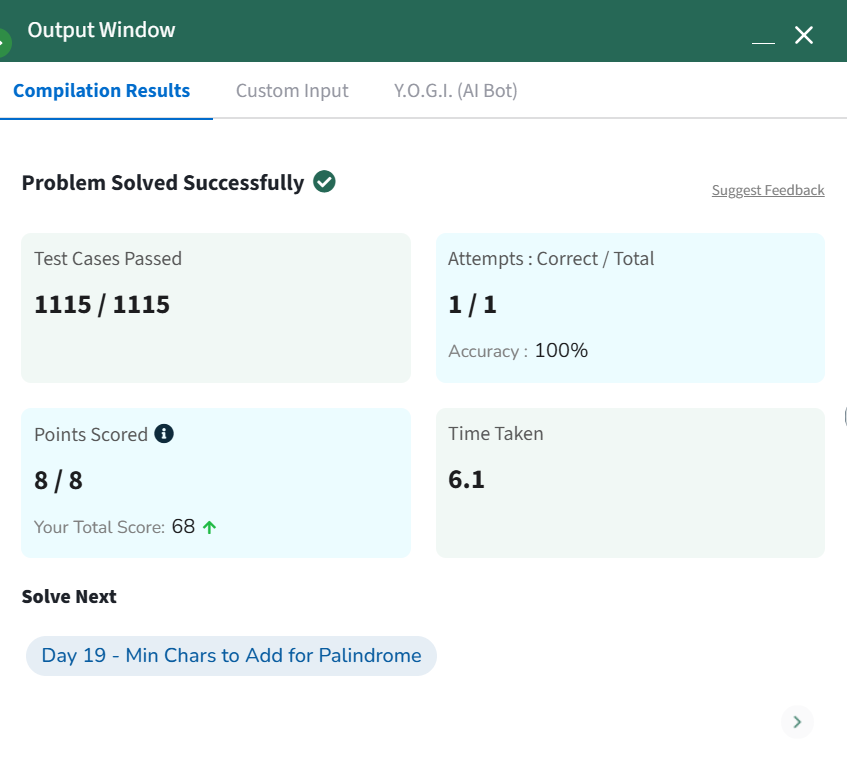Click the Suggest Feedback link
The height and width of the screenshot is (779, 847).
(768, 190)
